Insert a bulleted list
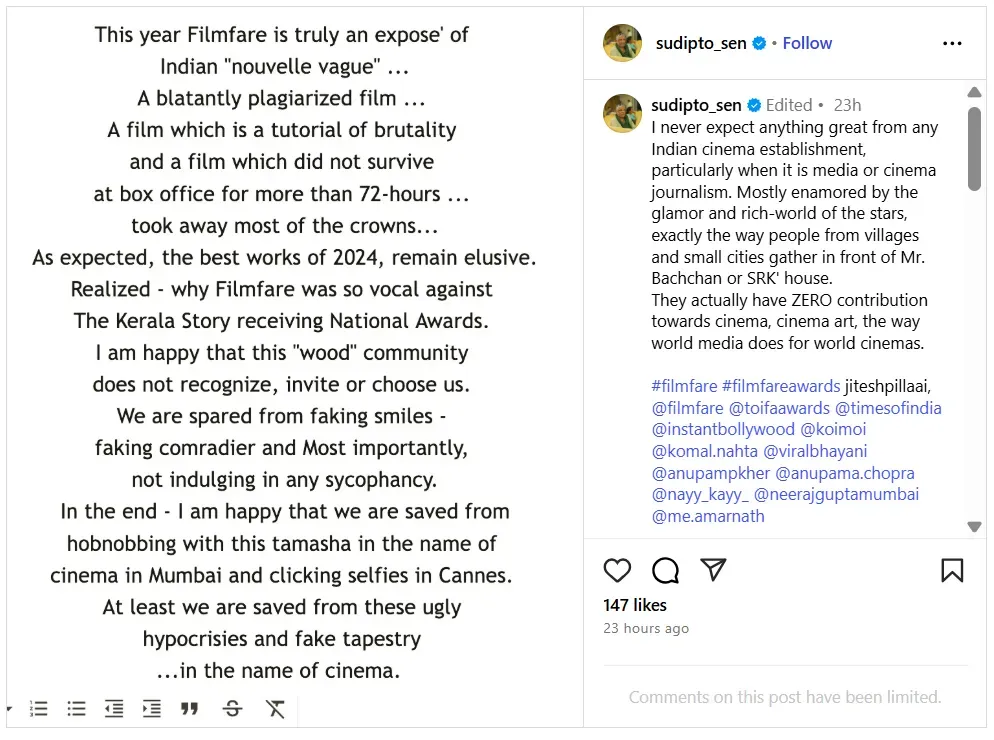 click(x=77, y=709)
